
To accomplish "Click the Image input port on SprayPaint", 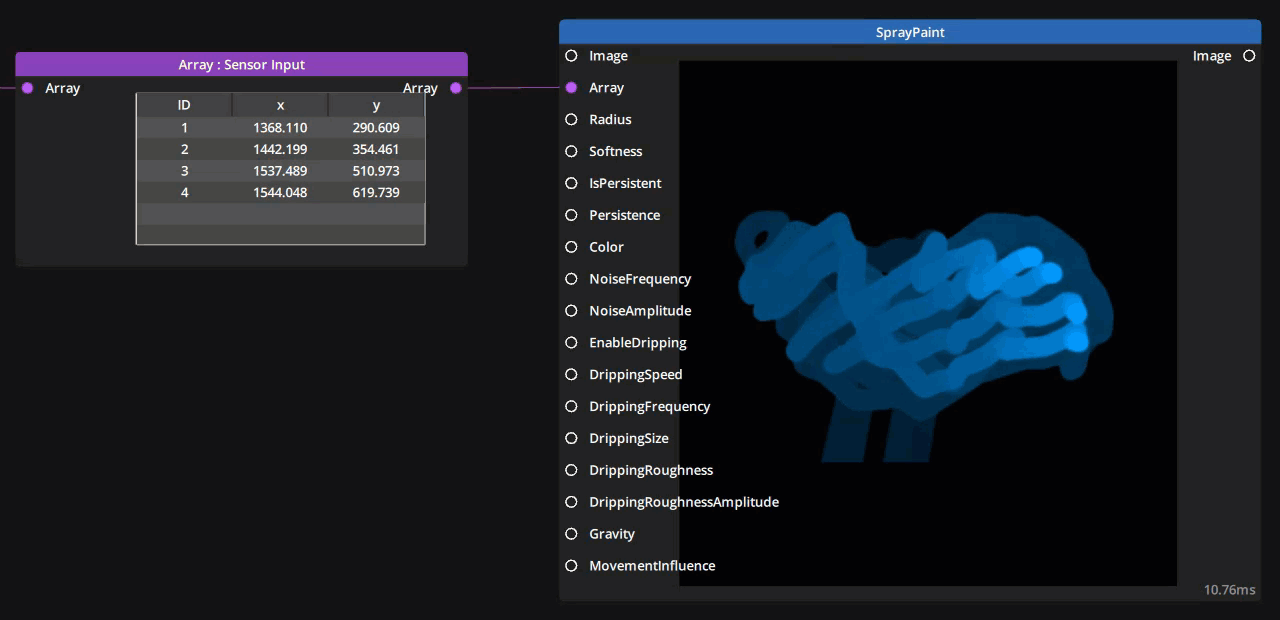I will pyautogui.click(x=570, y=56).
